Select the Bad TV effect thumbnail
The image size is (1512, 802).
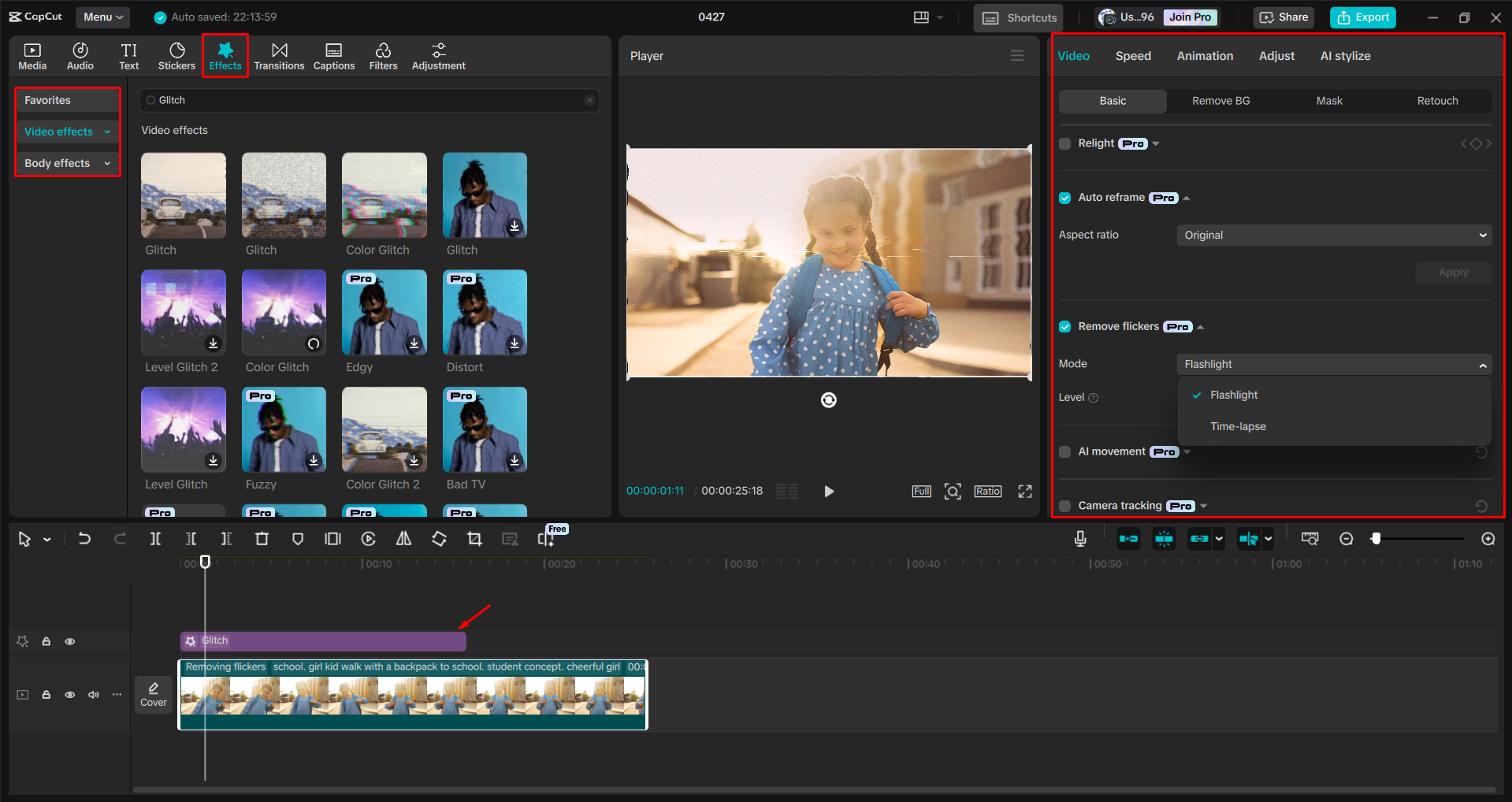[484, 429]
